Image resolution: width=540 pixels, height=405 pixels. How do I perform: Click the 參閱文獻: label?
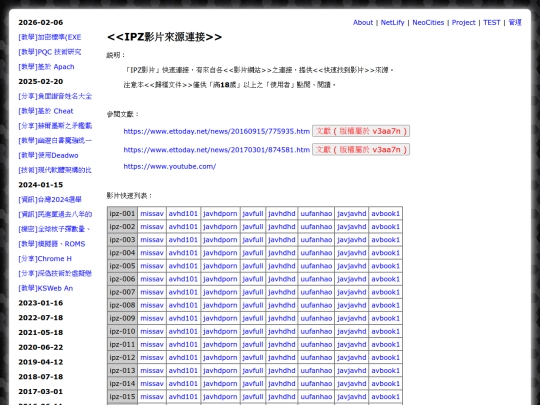point(123,114)
